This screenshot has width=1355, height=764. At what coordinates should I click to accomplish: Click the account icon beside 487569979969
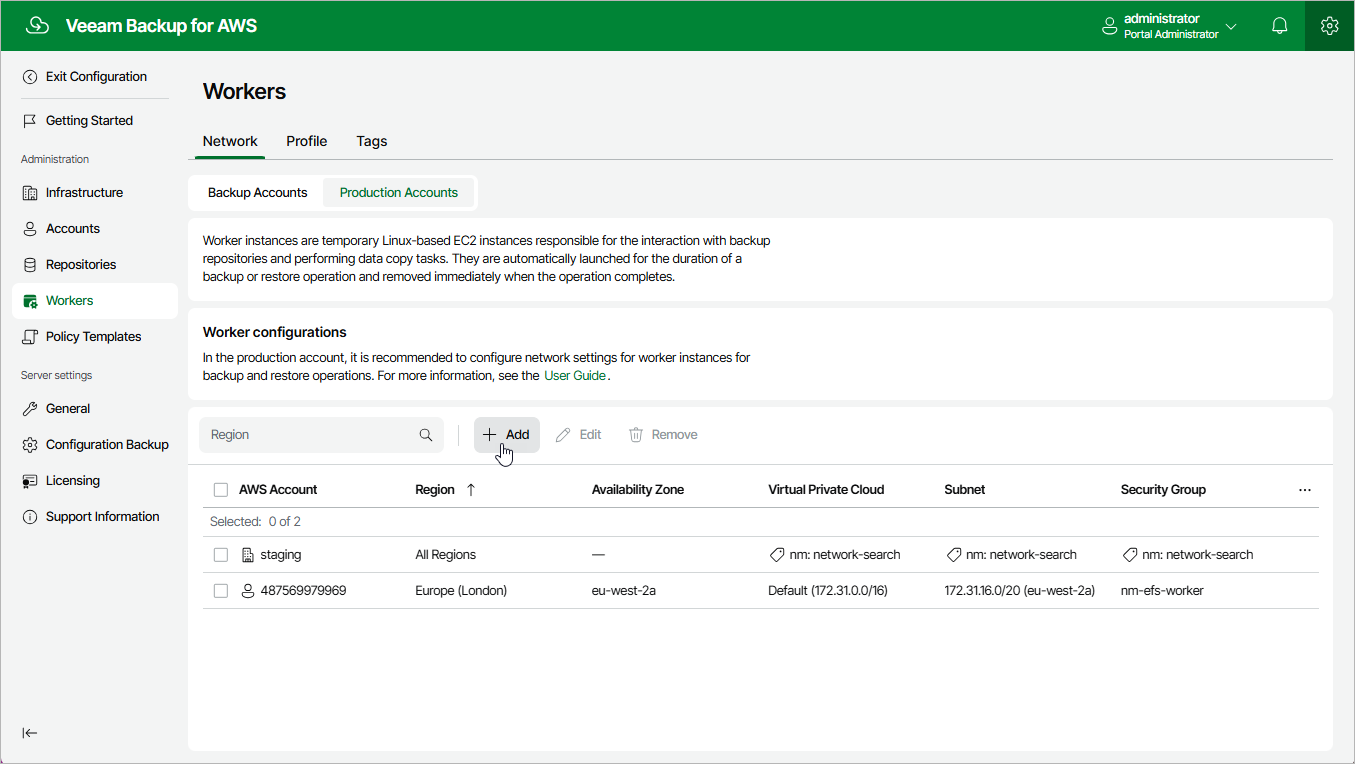248,591
